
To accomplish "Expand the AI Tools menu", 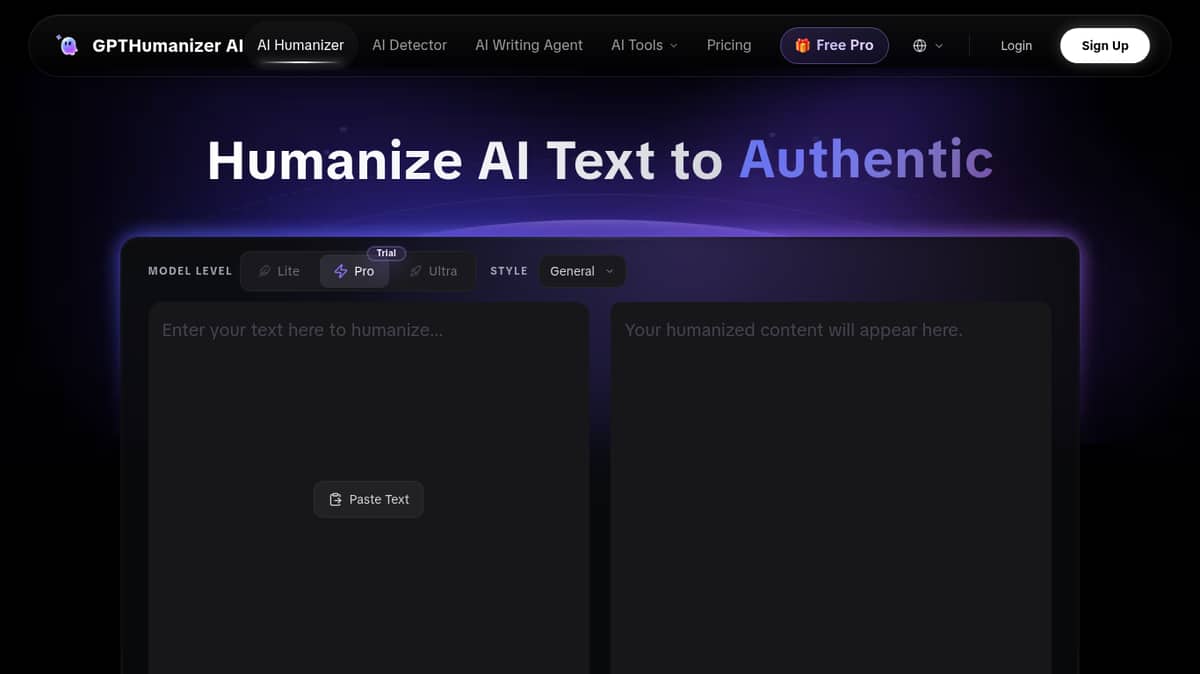I will (x=644, y=45).
